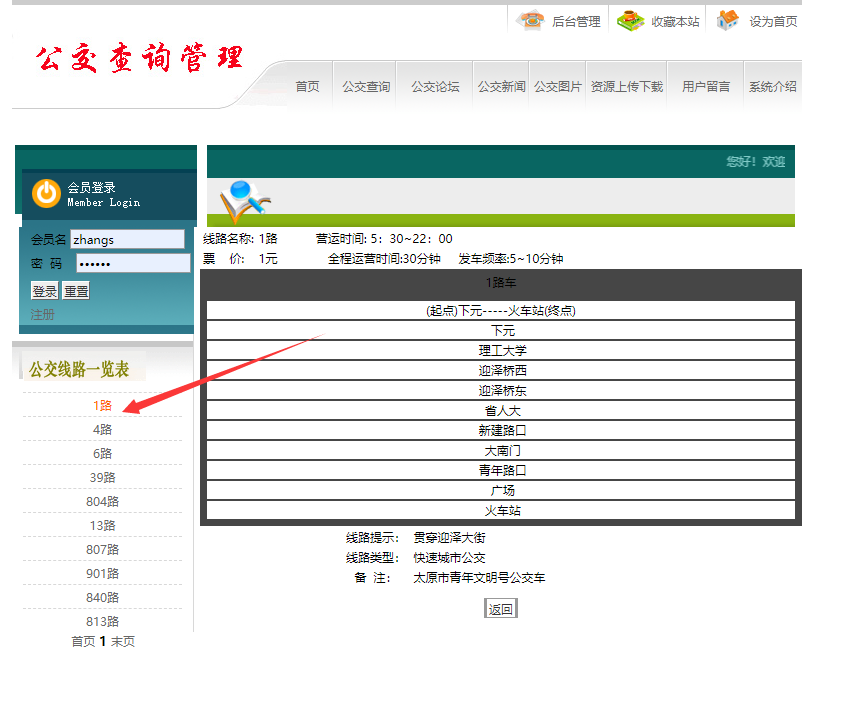This screenshot has width=841, height=712.
Task: Open 公交论坛 menu item
Action: pos(435,86)
